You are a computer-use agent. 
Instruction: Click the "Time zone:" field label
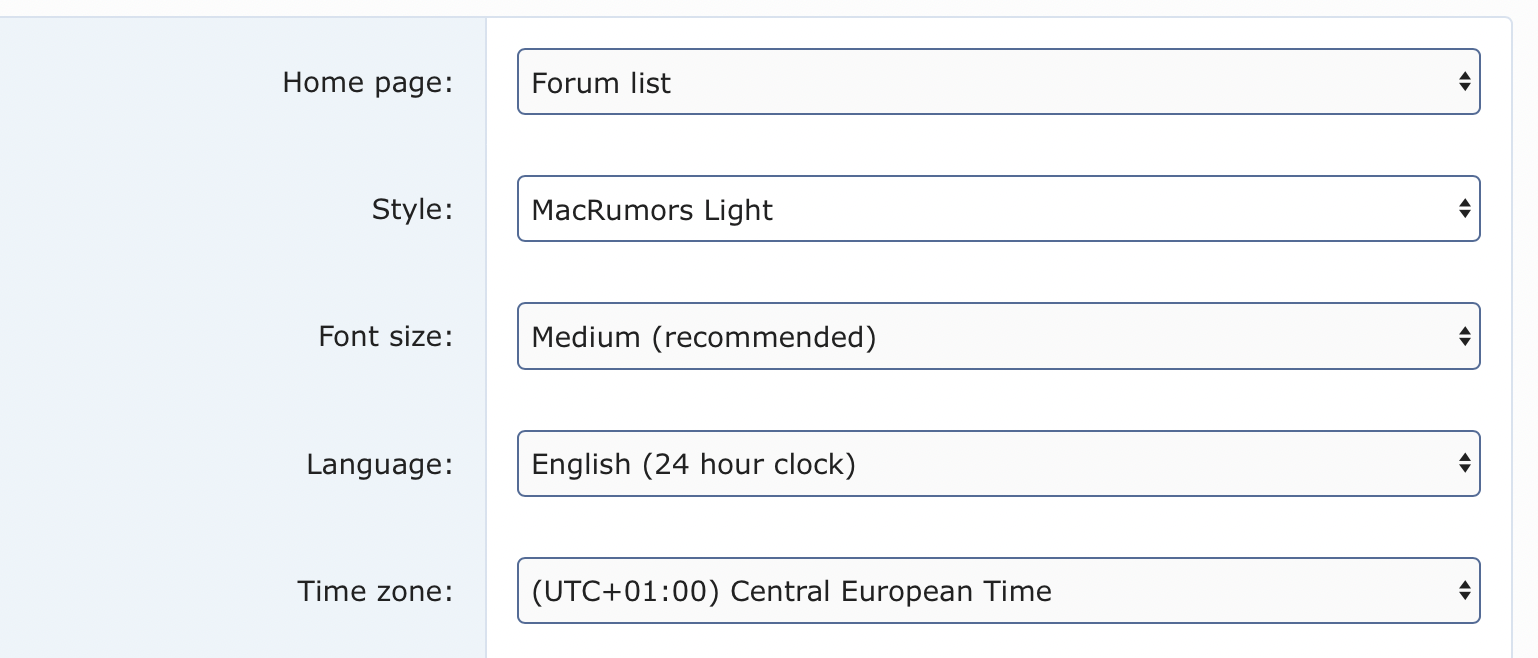click(375, 591)
